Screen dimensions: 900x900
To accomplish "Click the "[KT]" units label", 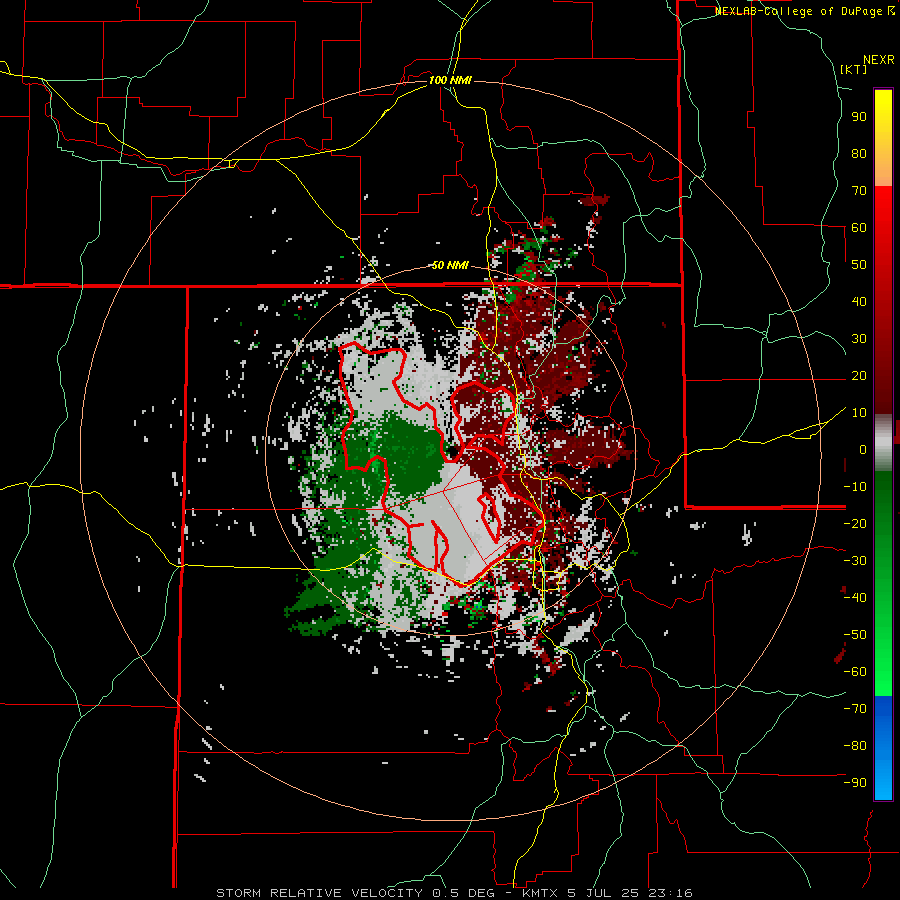I will coord(854,69).
